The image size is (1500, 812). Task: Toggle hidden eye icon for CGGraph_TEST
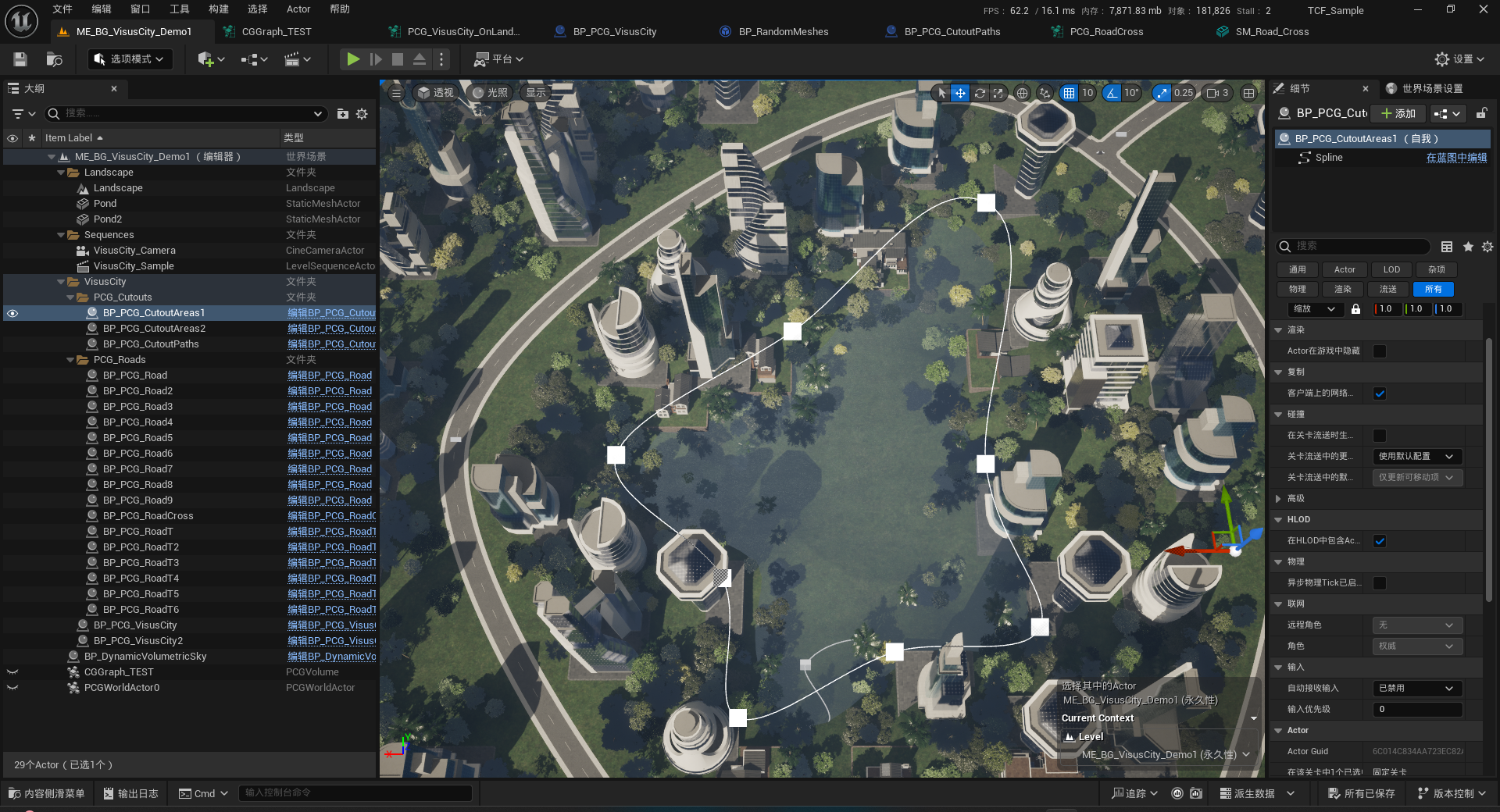click(x=12, y=672)
